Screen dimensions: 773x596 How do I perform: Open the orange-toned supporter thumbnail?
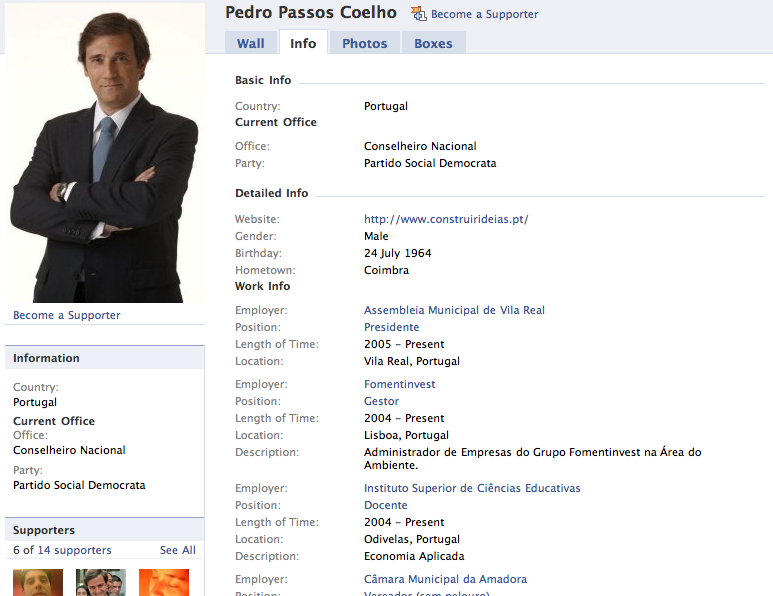164,582
